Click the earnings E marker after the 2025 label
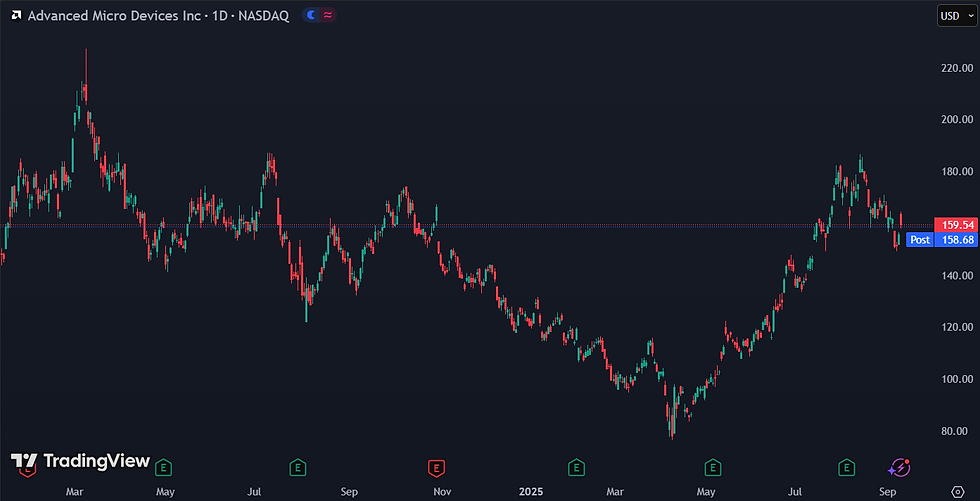 576,466
